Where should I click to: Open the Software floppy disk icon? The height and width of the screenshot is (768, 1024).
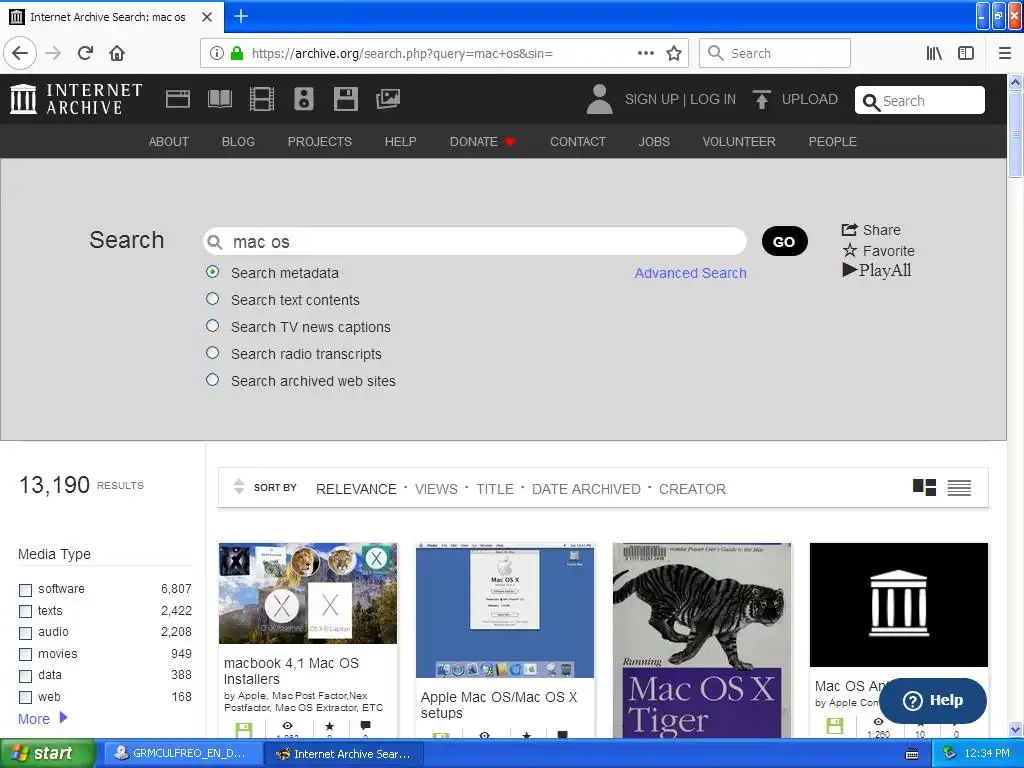[345, 99]
